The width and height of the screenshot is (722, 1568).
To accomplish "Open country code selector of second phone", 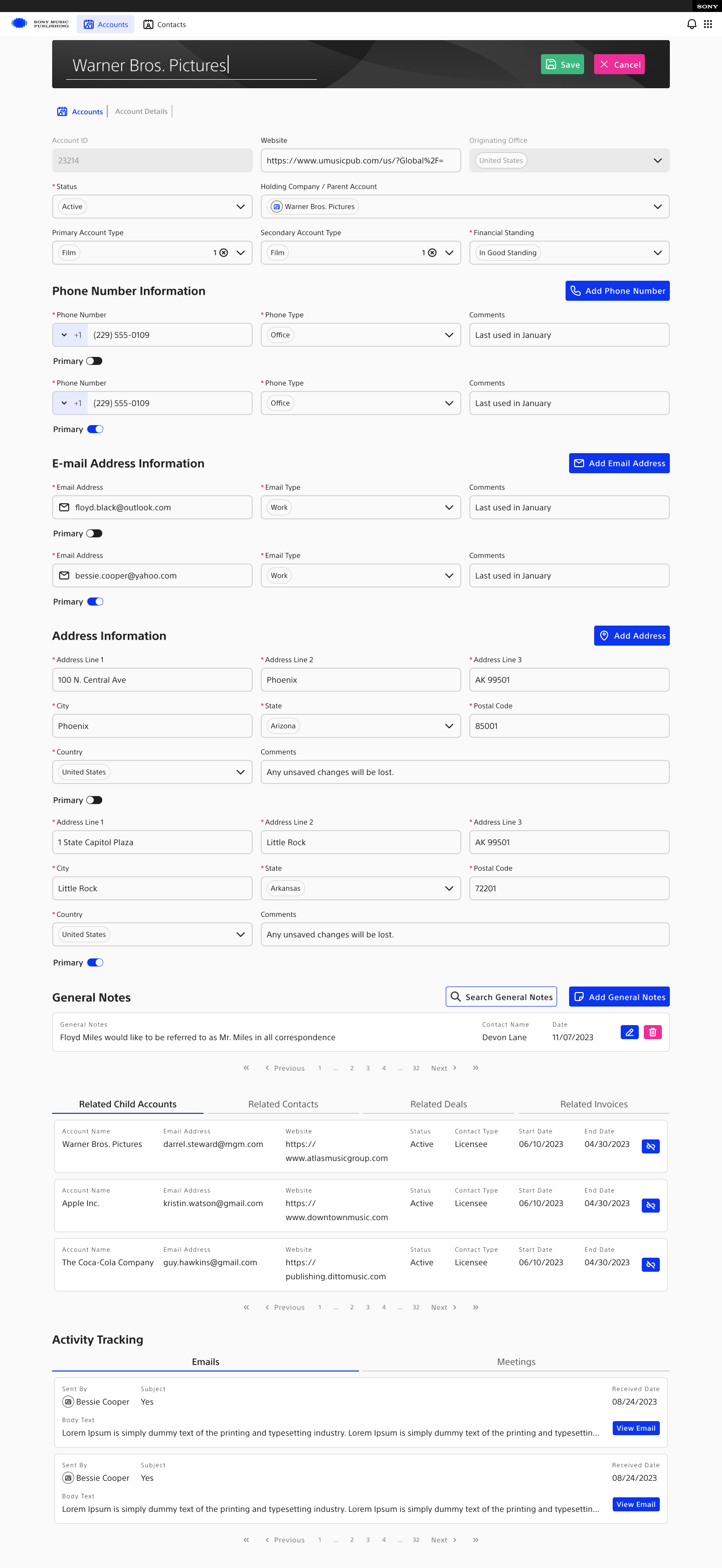I will (x=70, y=403).
